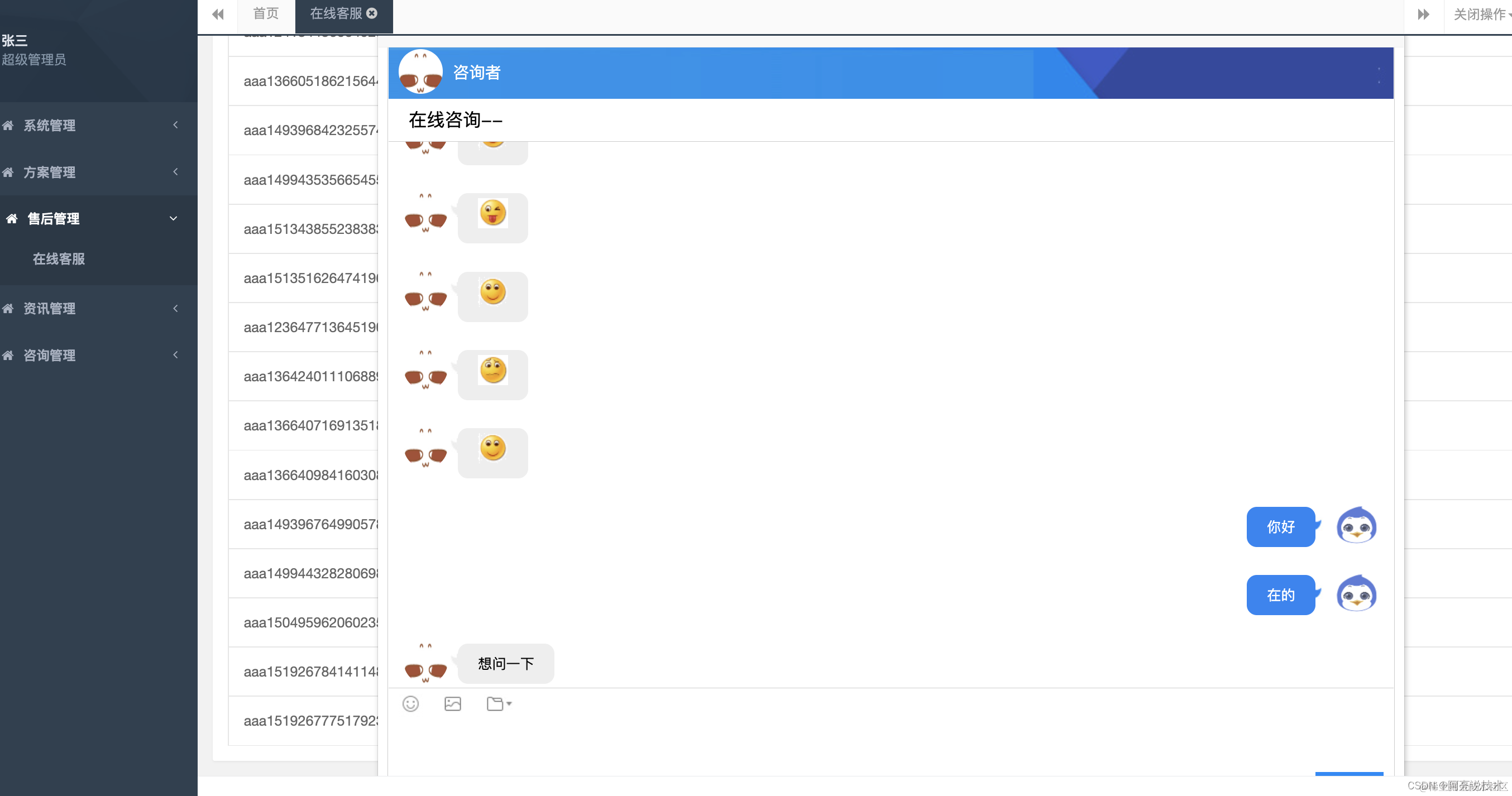Click the penguin avatar next to 你好

click(1356, 526)
